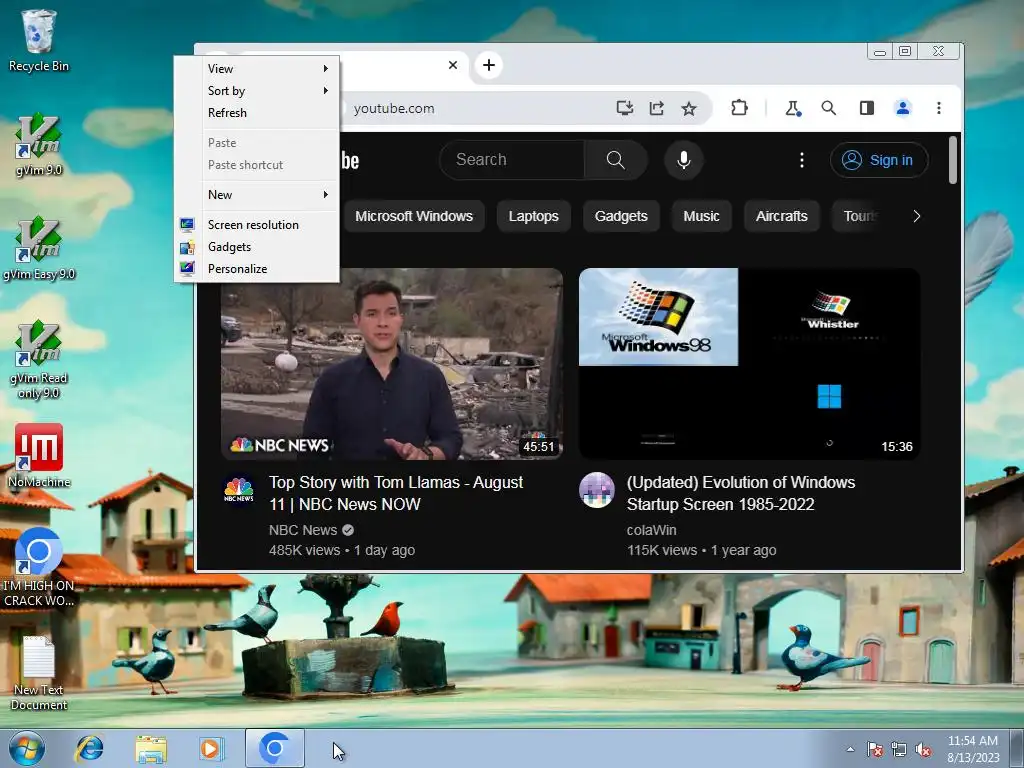Expand the New submenu
1024x768 pixels.
257,195
